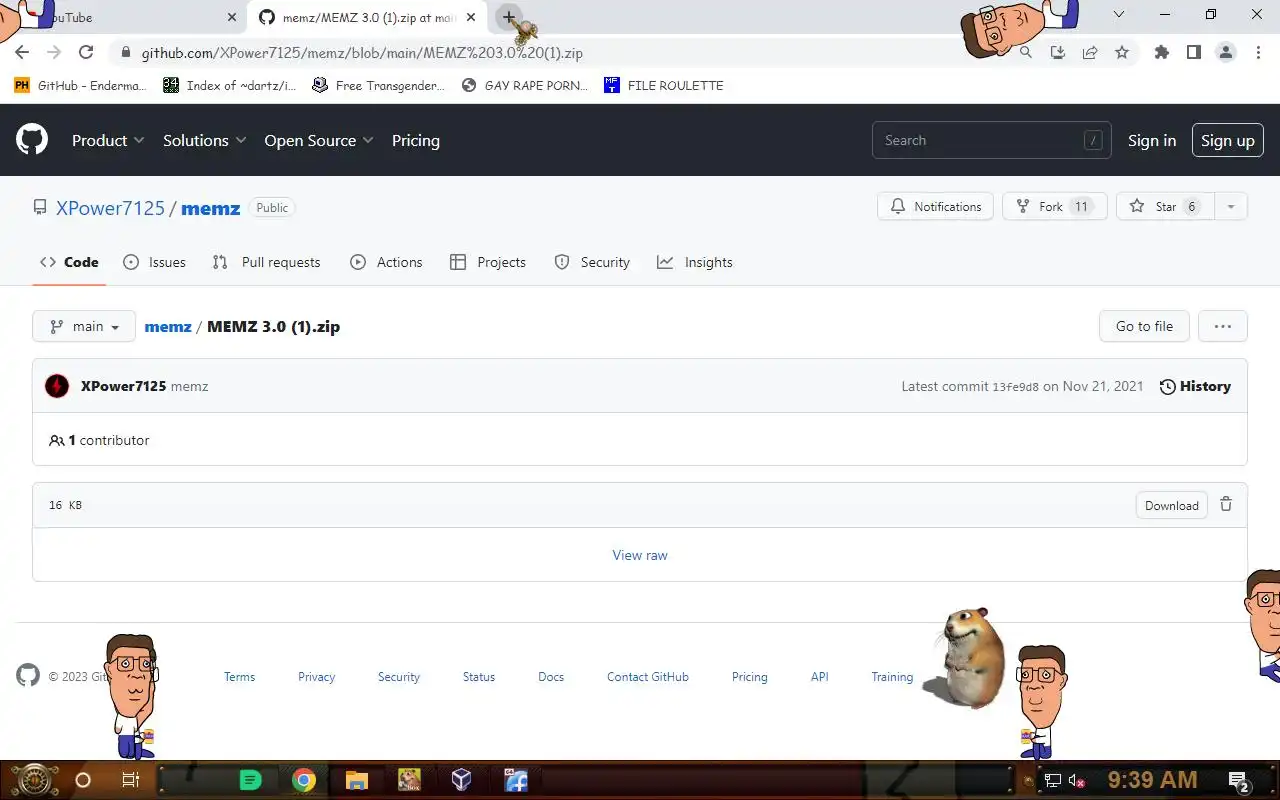Open the memz repository name link
The width and height of the screenshot is (1280, 800).
[211, 208]
